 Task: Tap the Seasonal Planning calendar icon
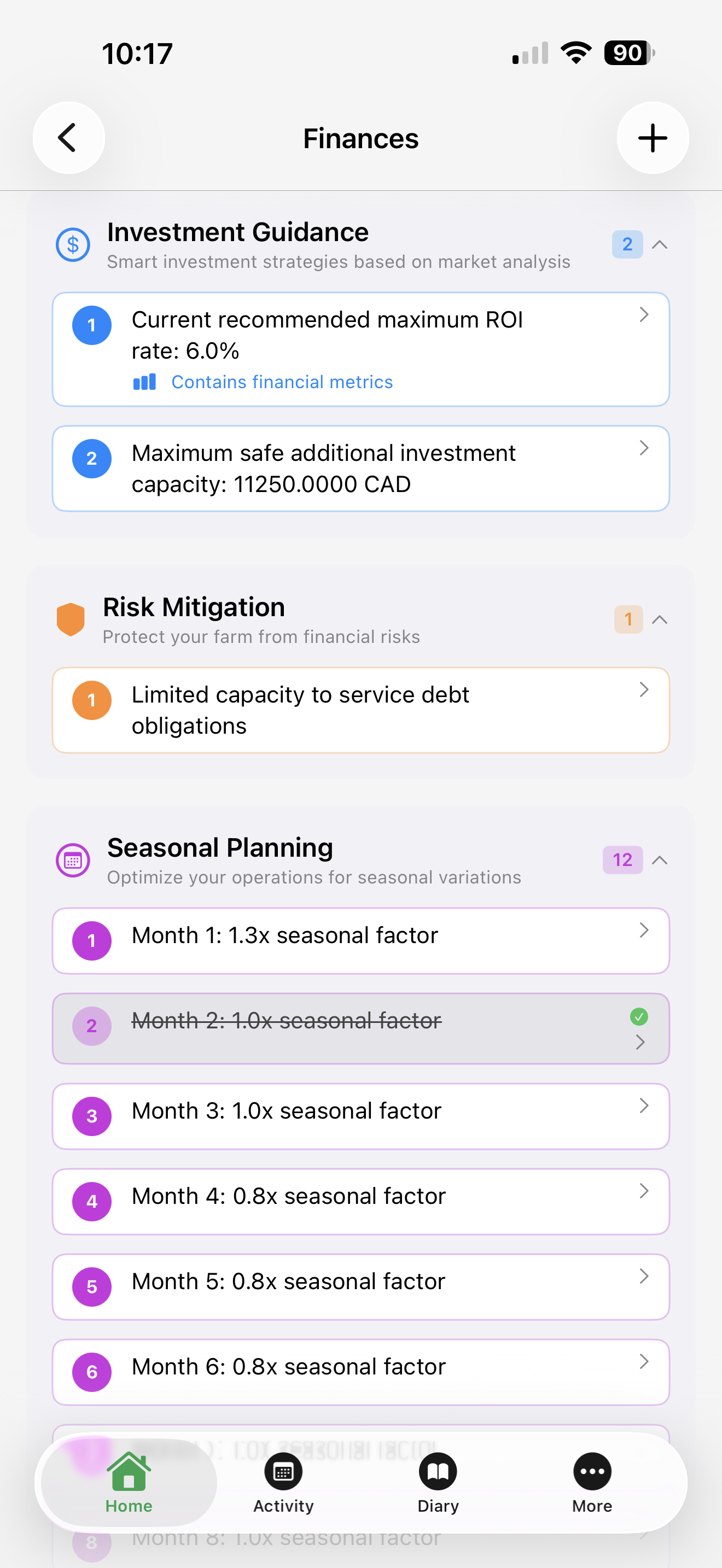click(73, 860)
